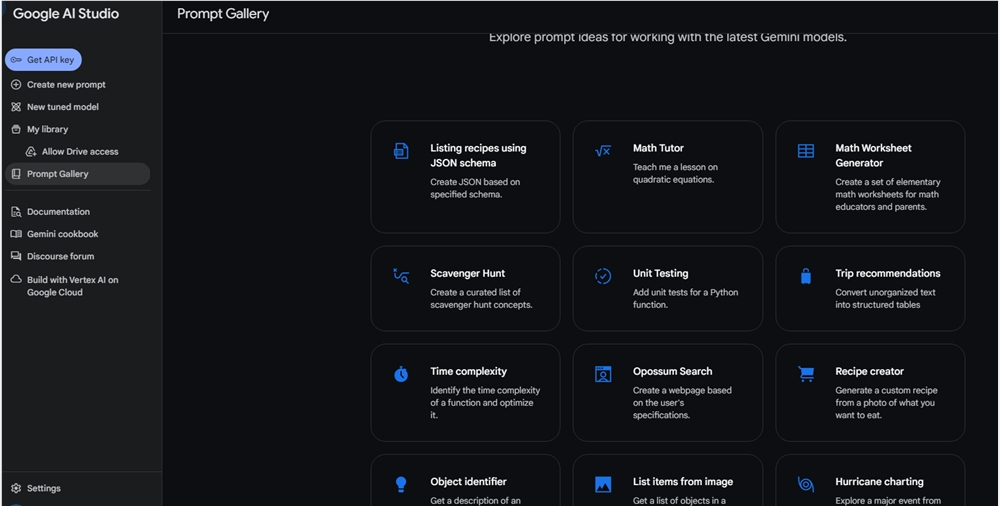Start a new prompt via Create new prompt
Viewport: 1000px width, 506px height.
[x=65, y=85]
